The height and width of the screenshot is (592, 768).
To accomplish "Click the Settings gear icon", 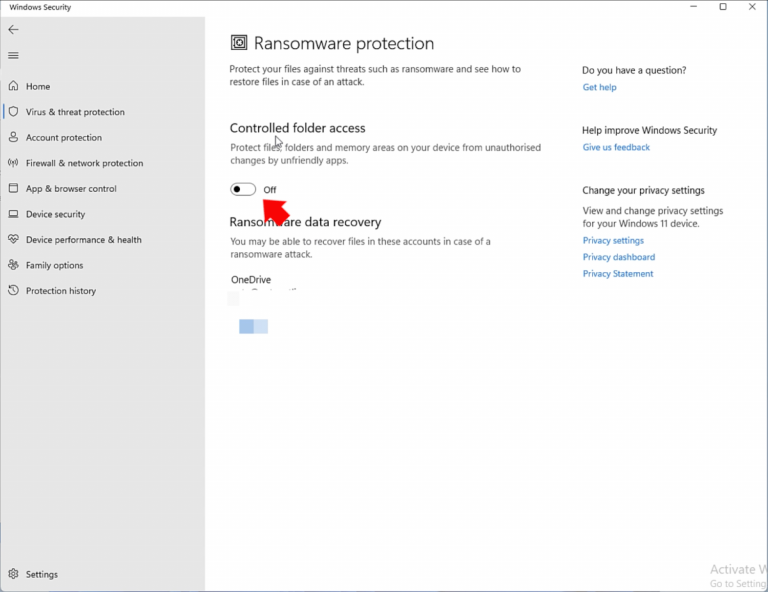I will 14,574.
